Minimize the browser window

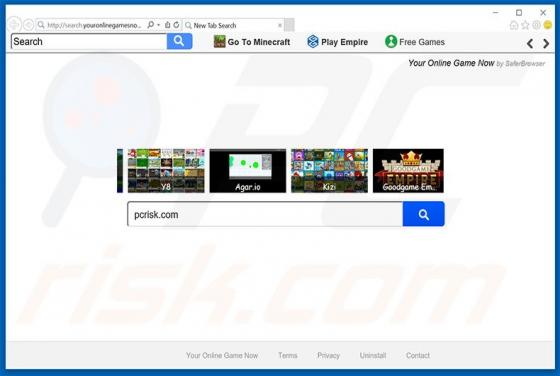(495, 12)
